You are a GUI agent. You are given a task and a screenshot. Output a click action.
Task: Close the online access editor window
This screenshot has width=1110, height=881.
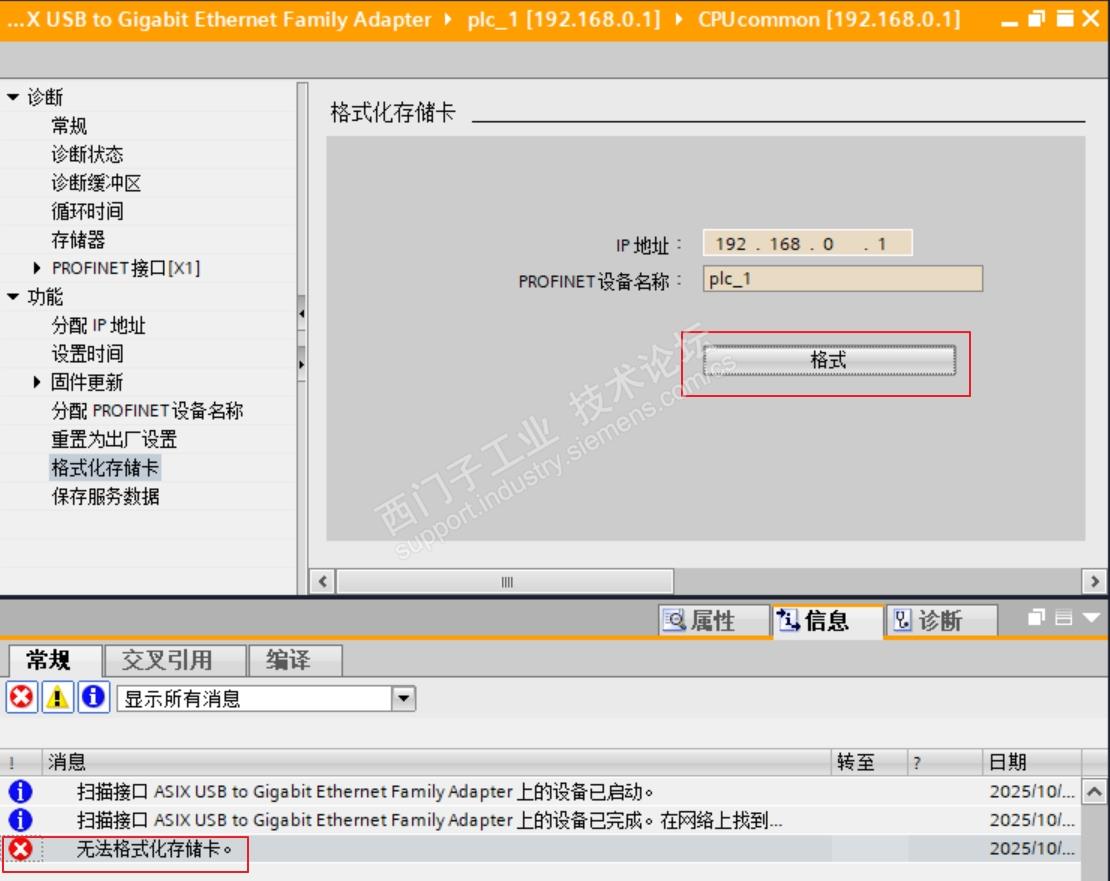tap(1091, 18)
